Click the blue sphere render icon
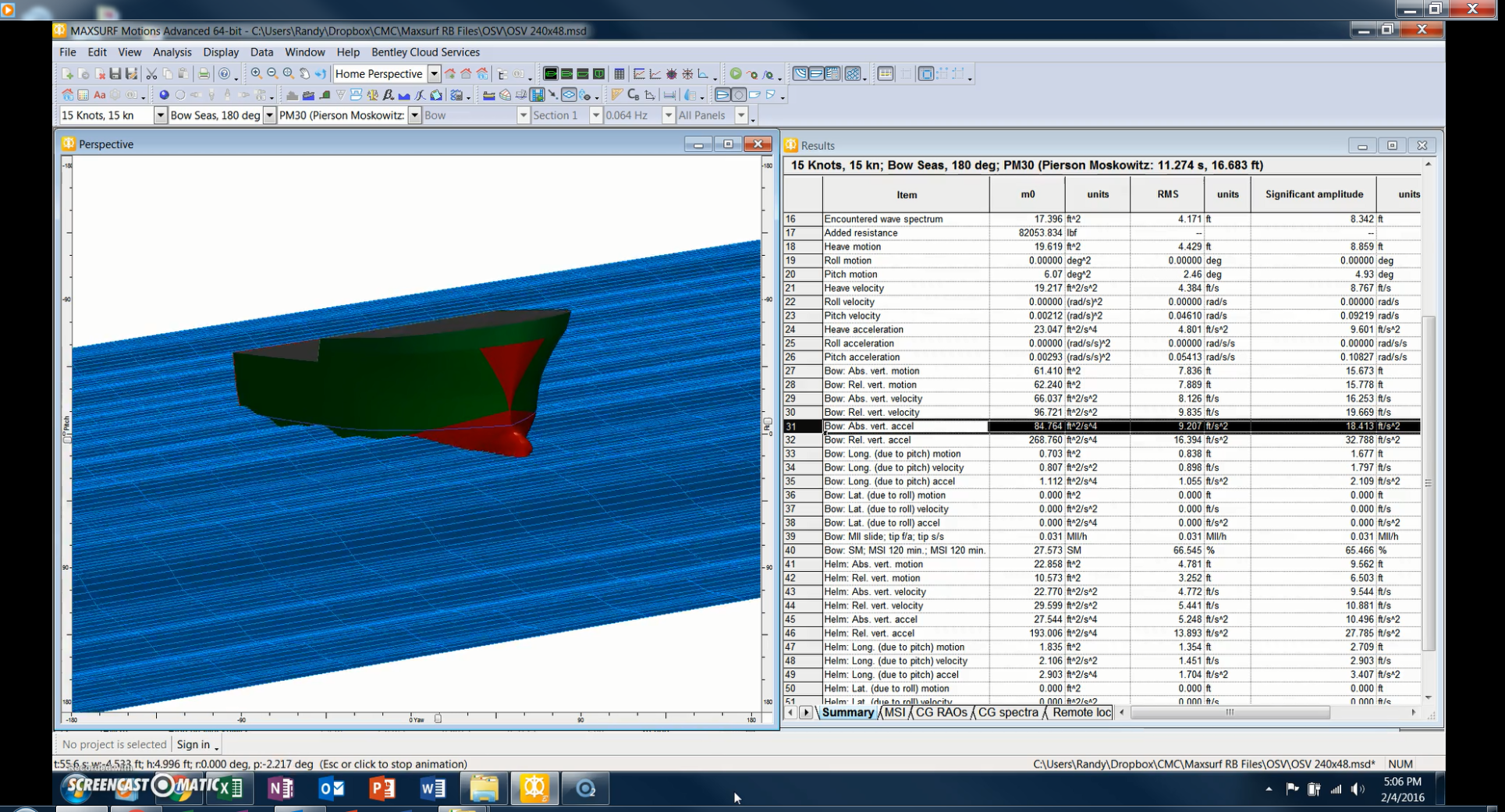This screenshot has width=1505, height=812. coord(164,95)
